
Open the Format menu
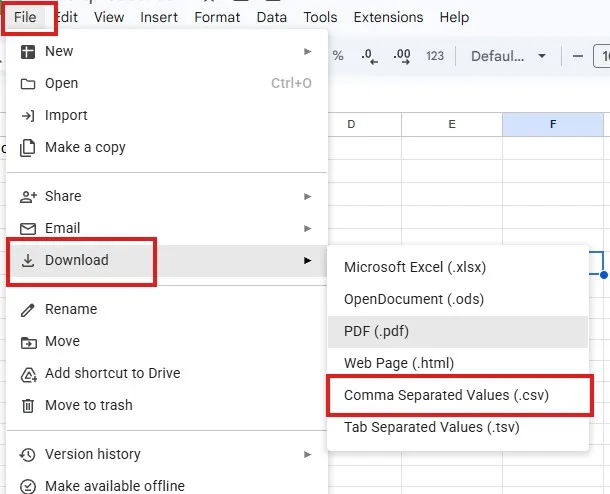point(217,18)
